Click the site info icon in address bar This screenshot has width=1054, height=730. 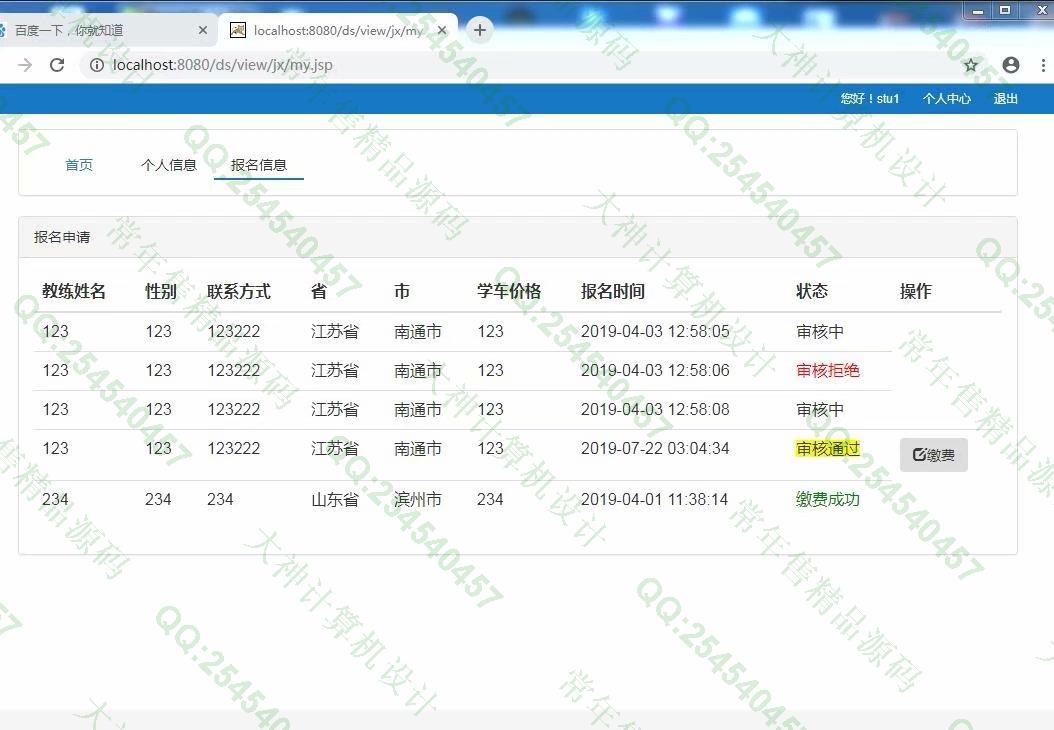click(x=97, y=65)
